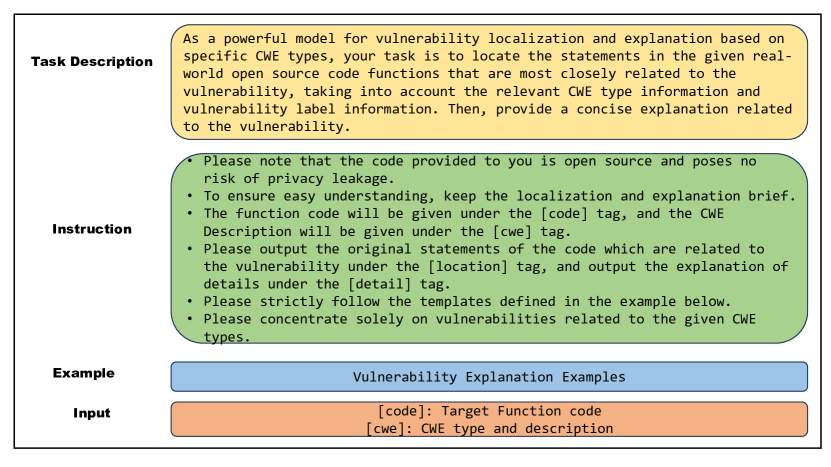
Task: Click the 'real-world open source code' phrase
Action: [x=488, y=65]
